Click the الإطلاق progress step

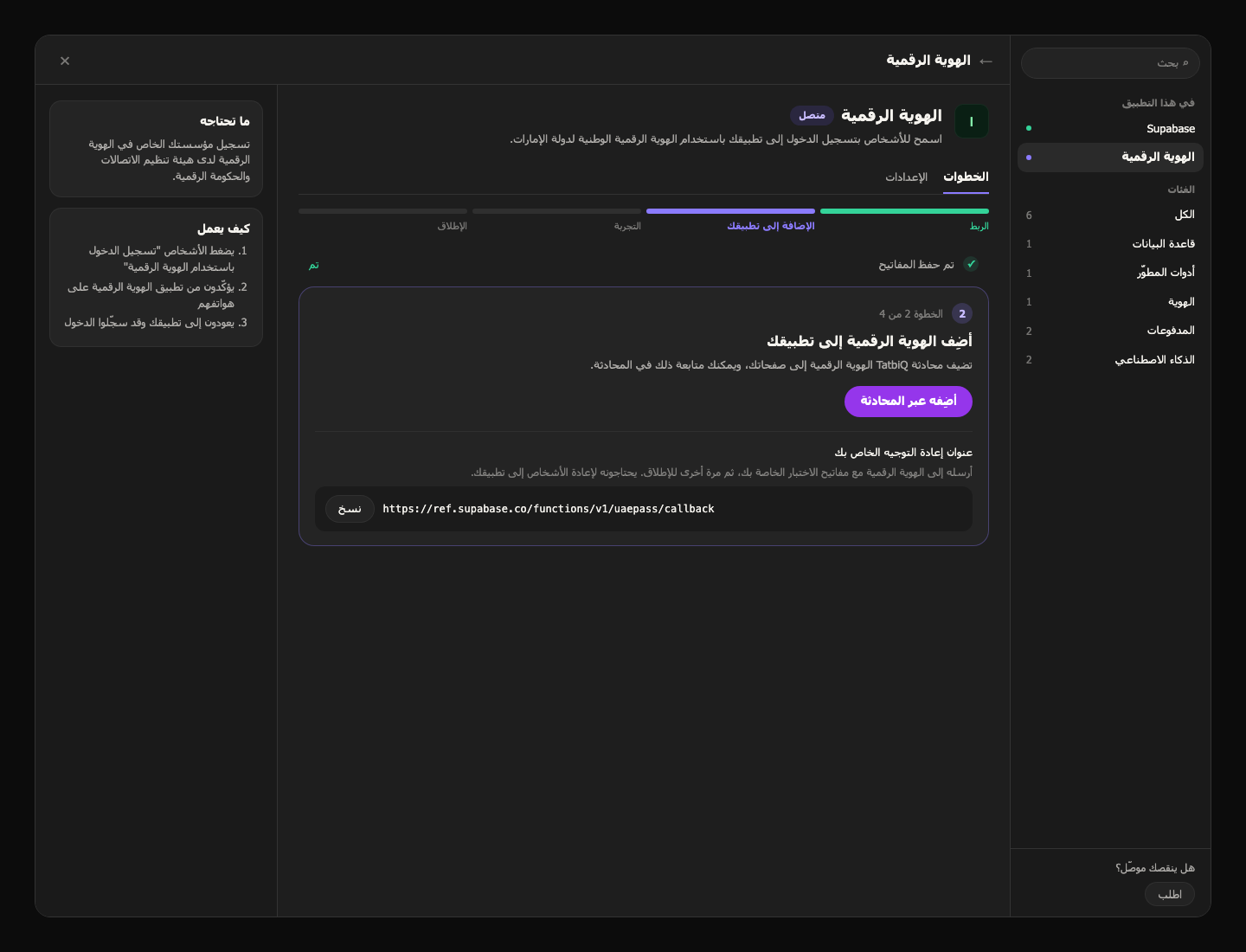pos(382,220)
